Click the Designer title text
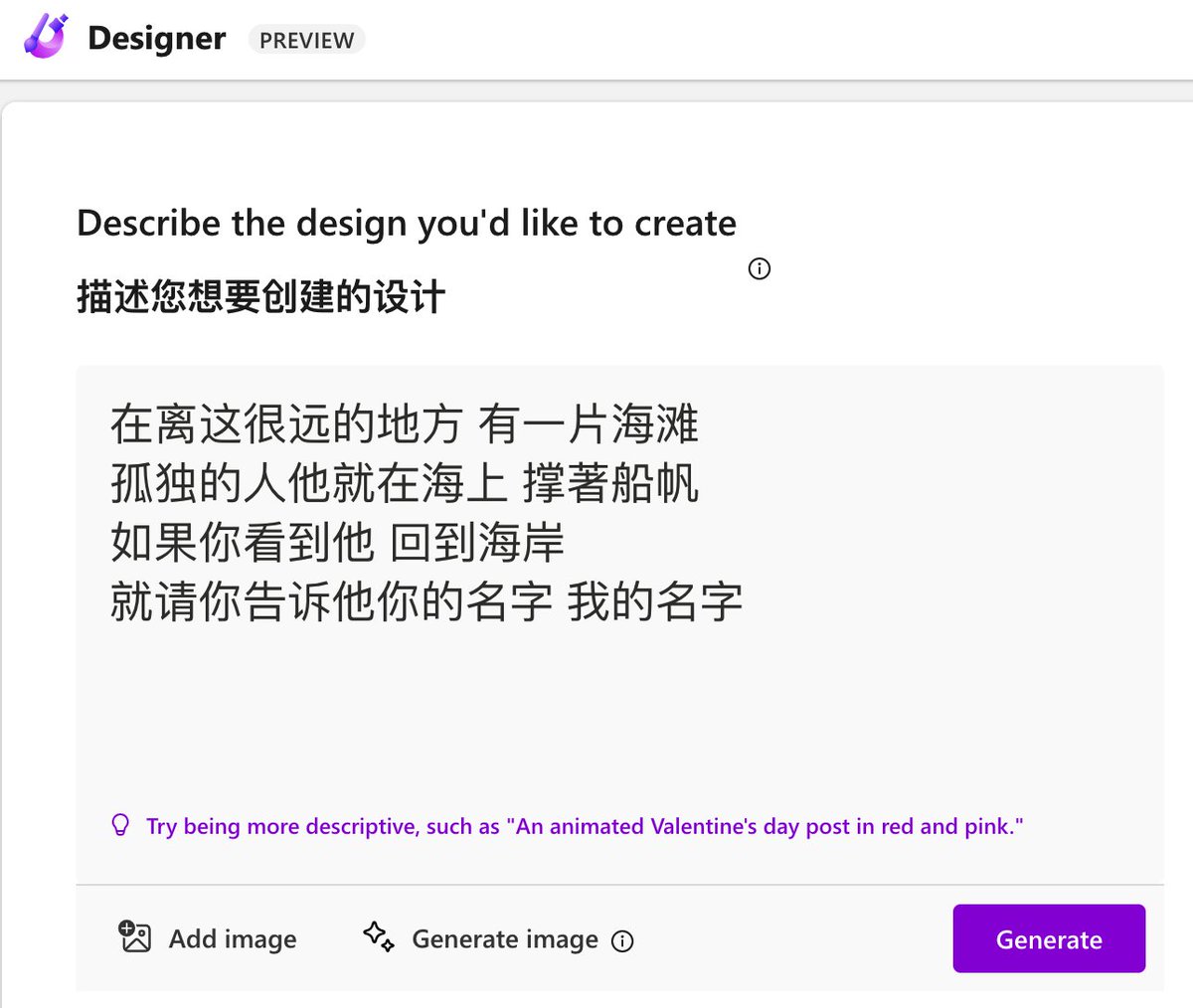Image resolution: width=1193 pixels, height=1008 pixels. pos(156,38)
